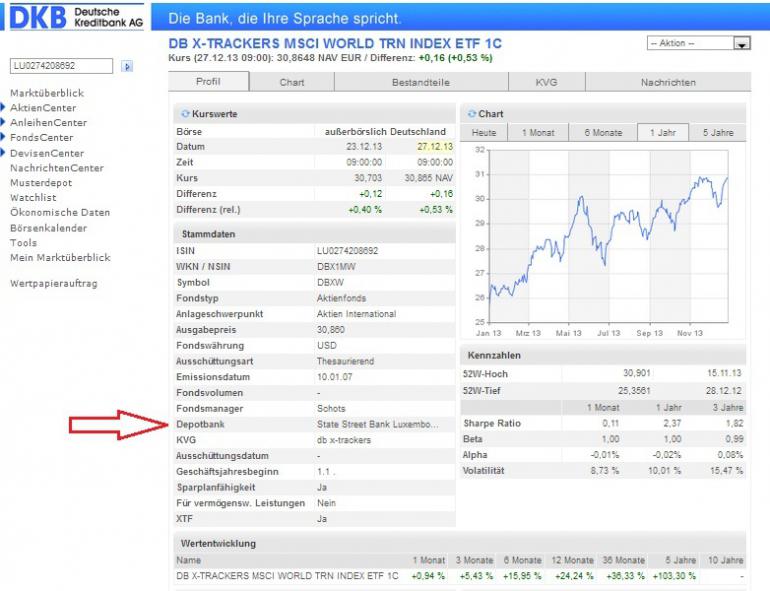The height and width of the screenshot is (591, 770).
Task: Click Kurs value 30,703
Action: [x=368, y=178]
